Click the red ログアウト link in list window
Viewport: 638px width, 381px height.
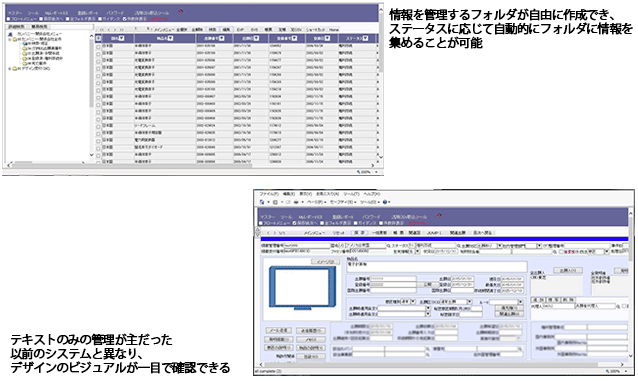[x=160, y=19]
